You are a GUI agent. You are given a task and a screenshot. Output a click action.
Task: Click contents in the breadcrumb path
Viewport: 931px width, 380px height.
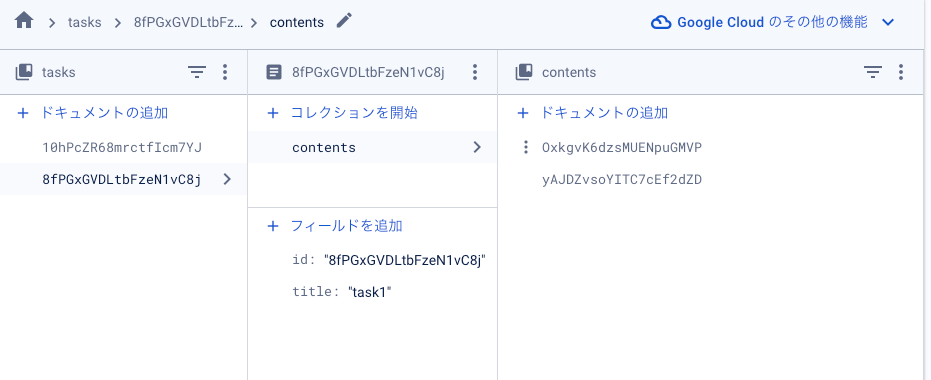297,23
